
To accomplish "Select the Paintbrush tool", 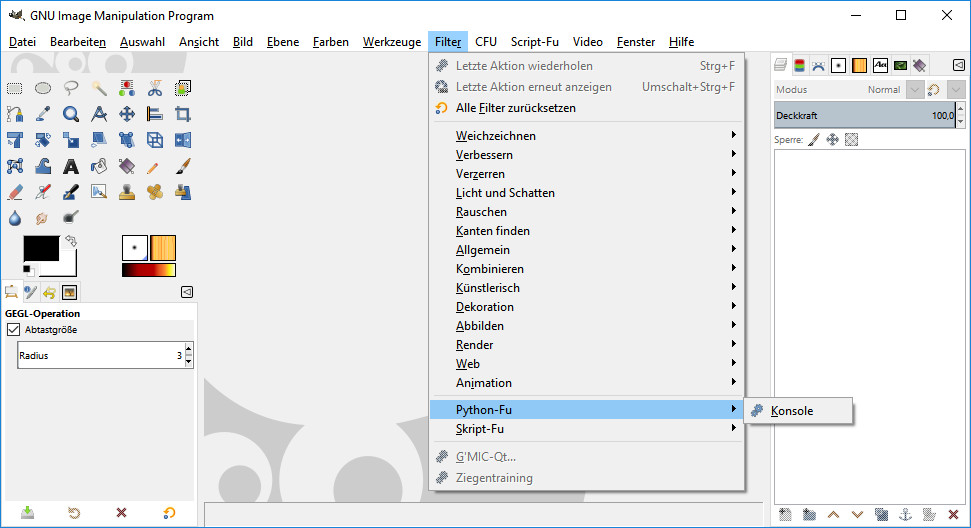I will click(x=183, y=166).
